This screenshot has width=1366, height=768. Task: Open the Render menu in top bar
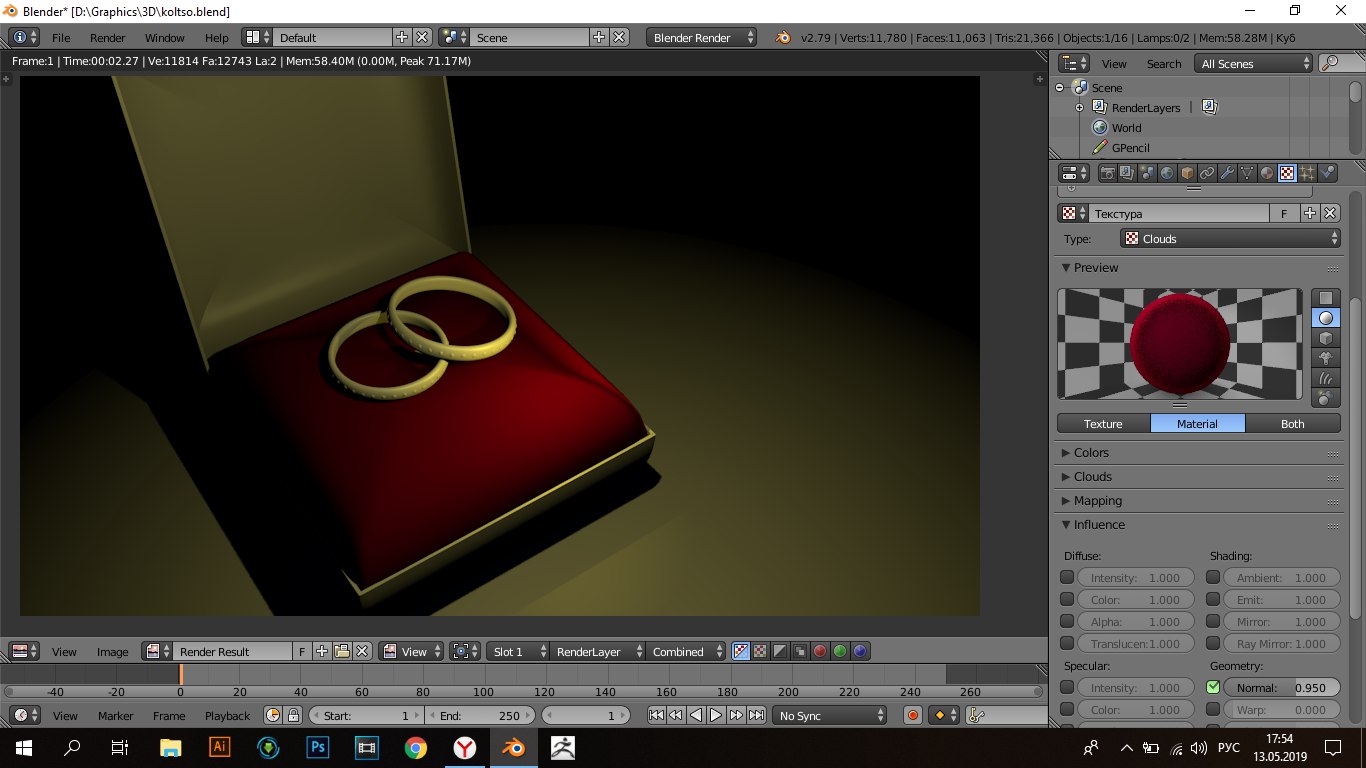click(x=108, y=37)
